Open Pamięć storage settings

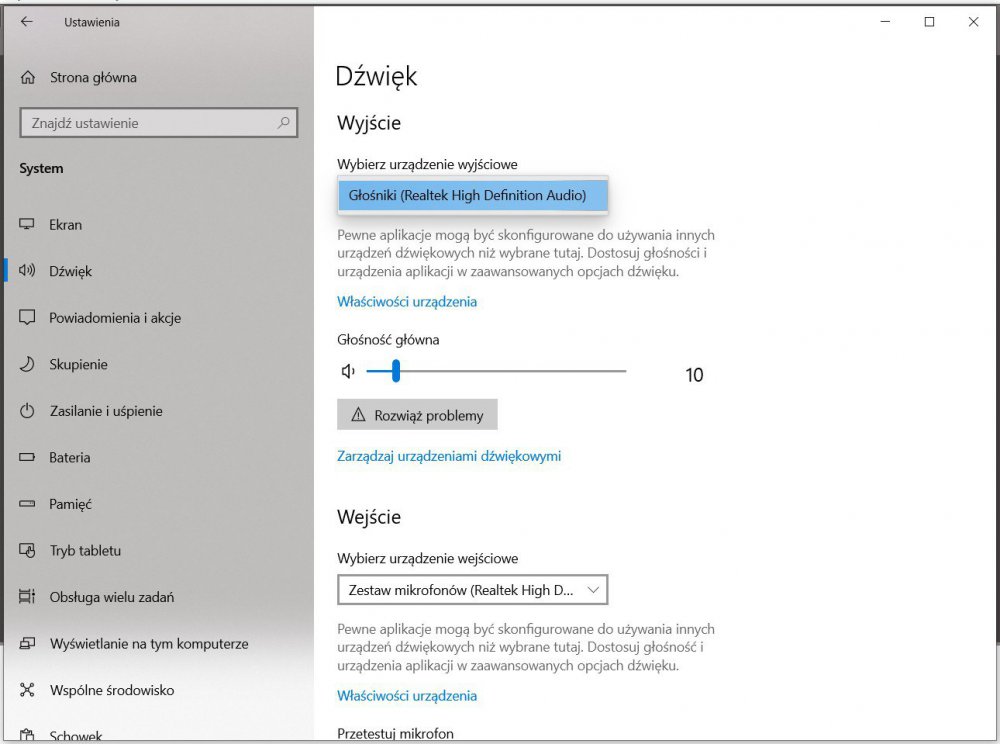click(x=70, y=504)
